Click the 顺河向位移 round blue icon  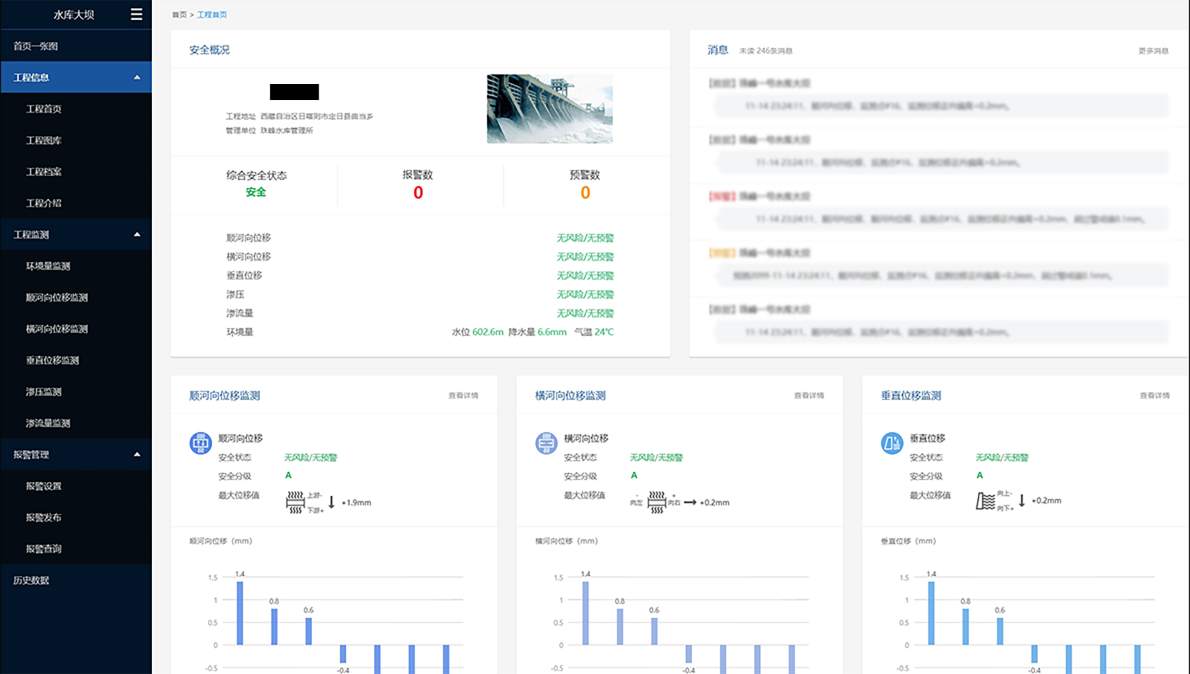point(200,443)
